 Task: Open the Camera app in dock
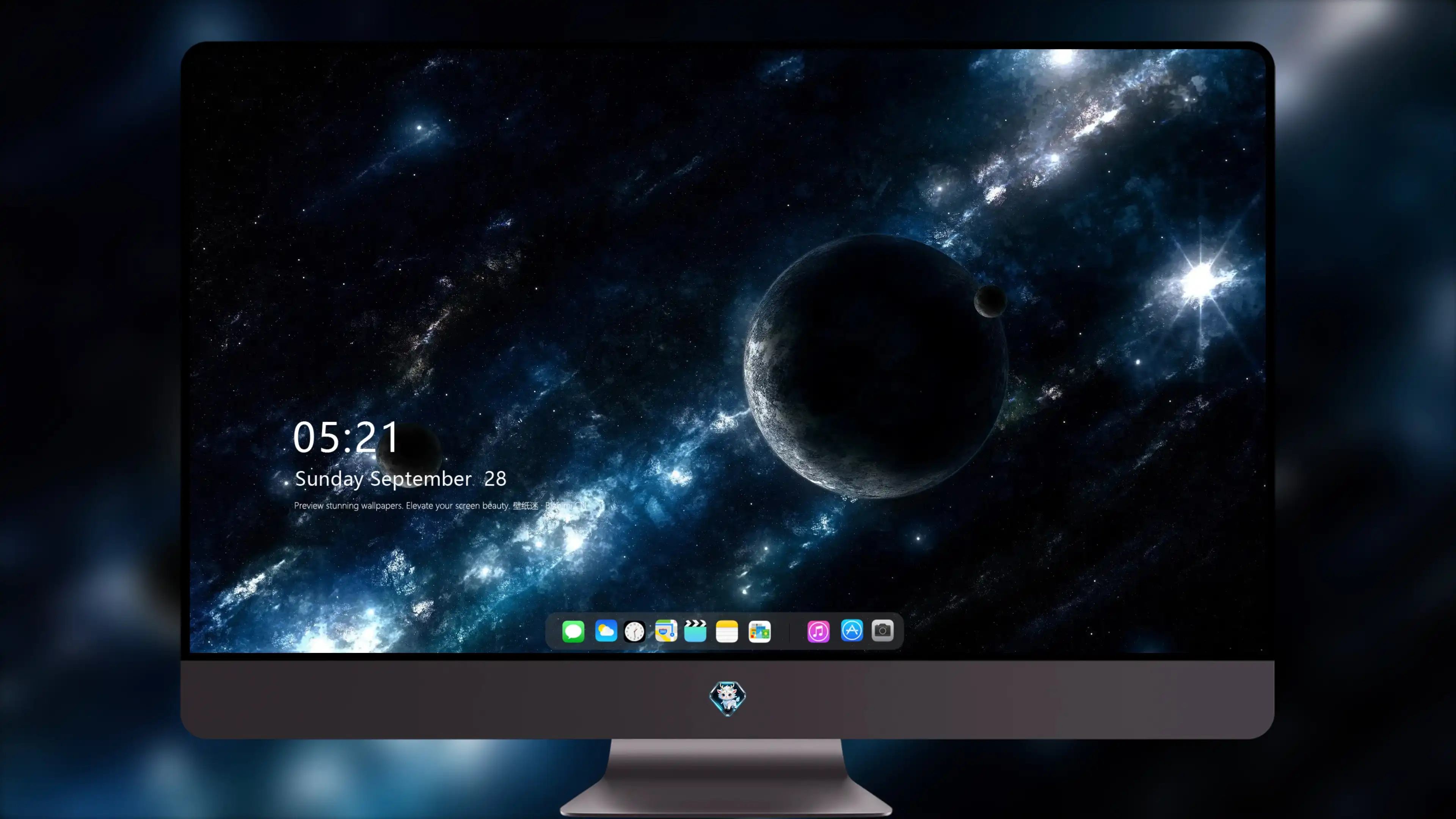(882, 630)
